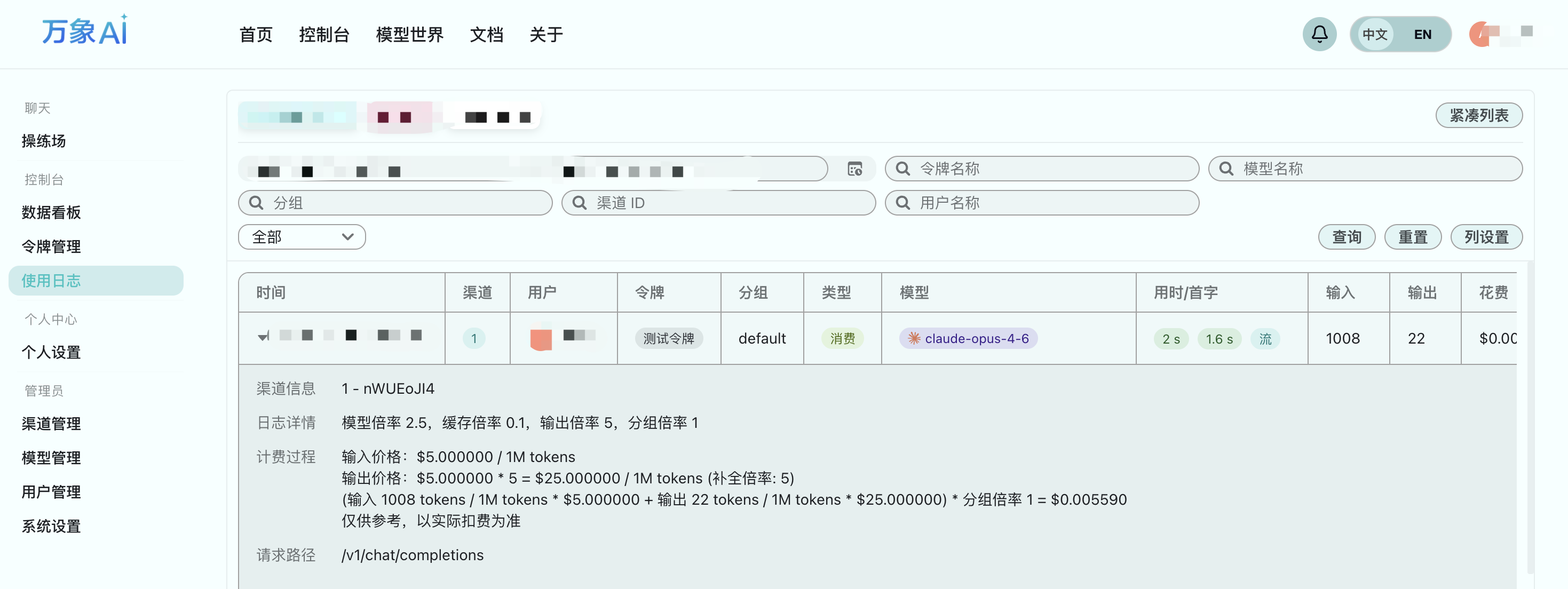This screenshot has width=1568, height=589.
Task: Click the 重置 reset button
Action: coord(1412,237)
